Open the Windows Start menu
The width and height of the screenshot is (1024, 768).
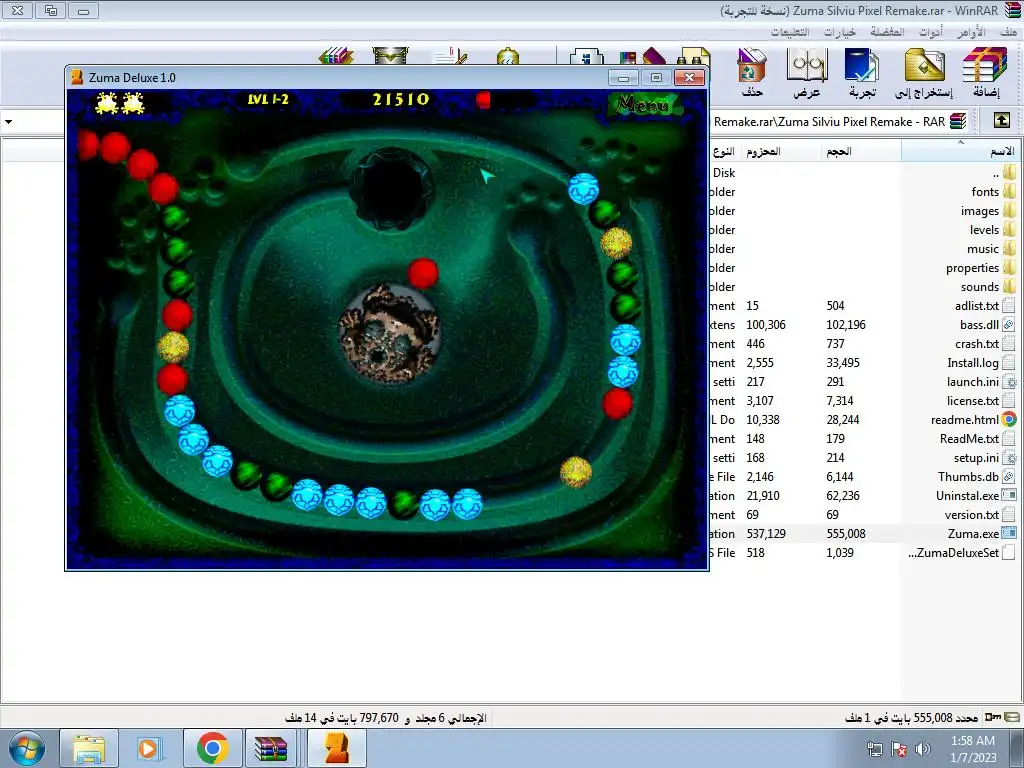point(27,748)
